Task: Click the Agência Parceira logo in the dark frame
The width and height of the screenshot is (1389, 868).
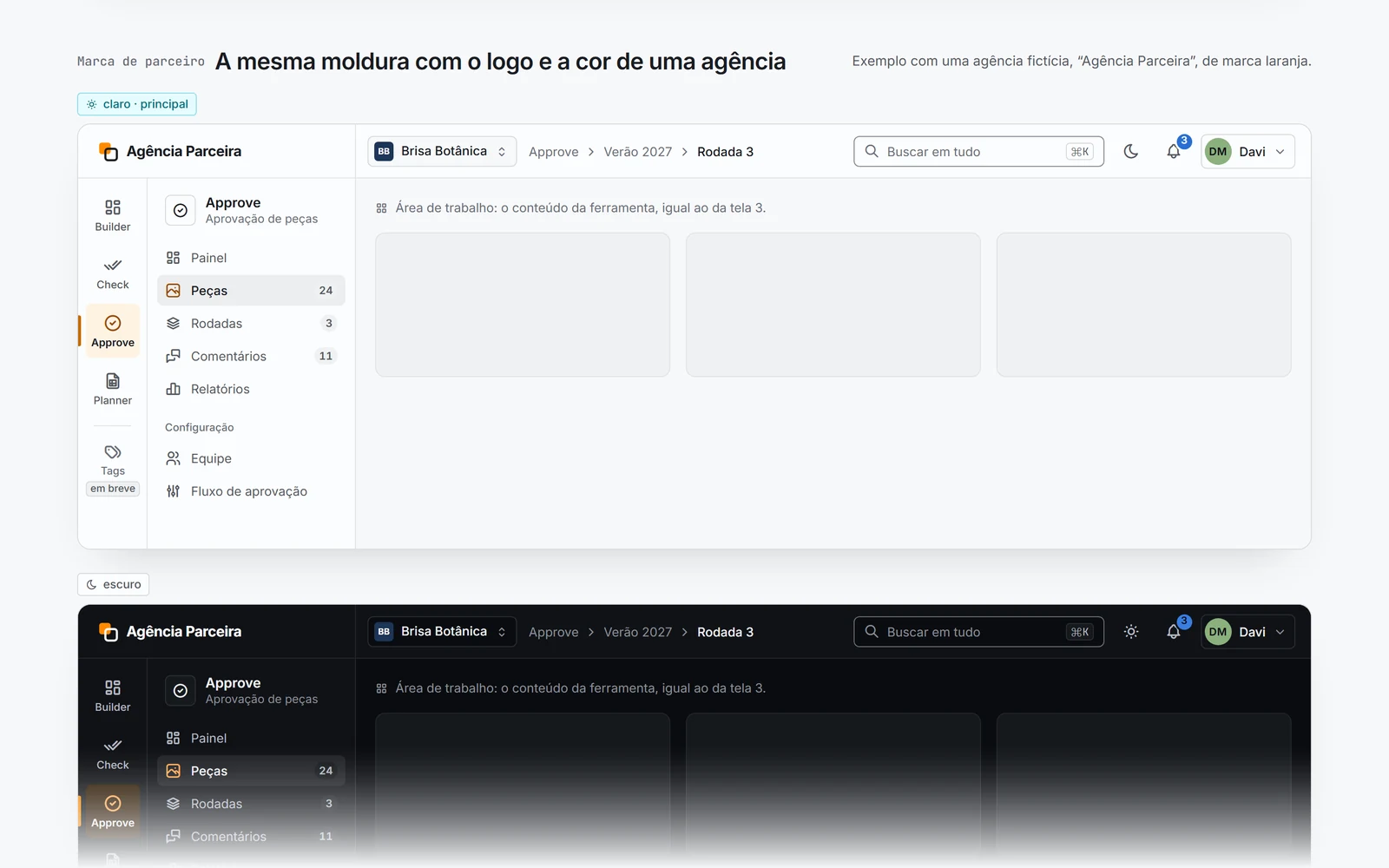Action: point(170,632)
